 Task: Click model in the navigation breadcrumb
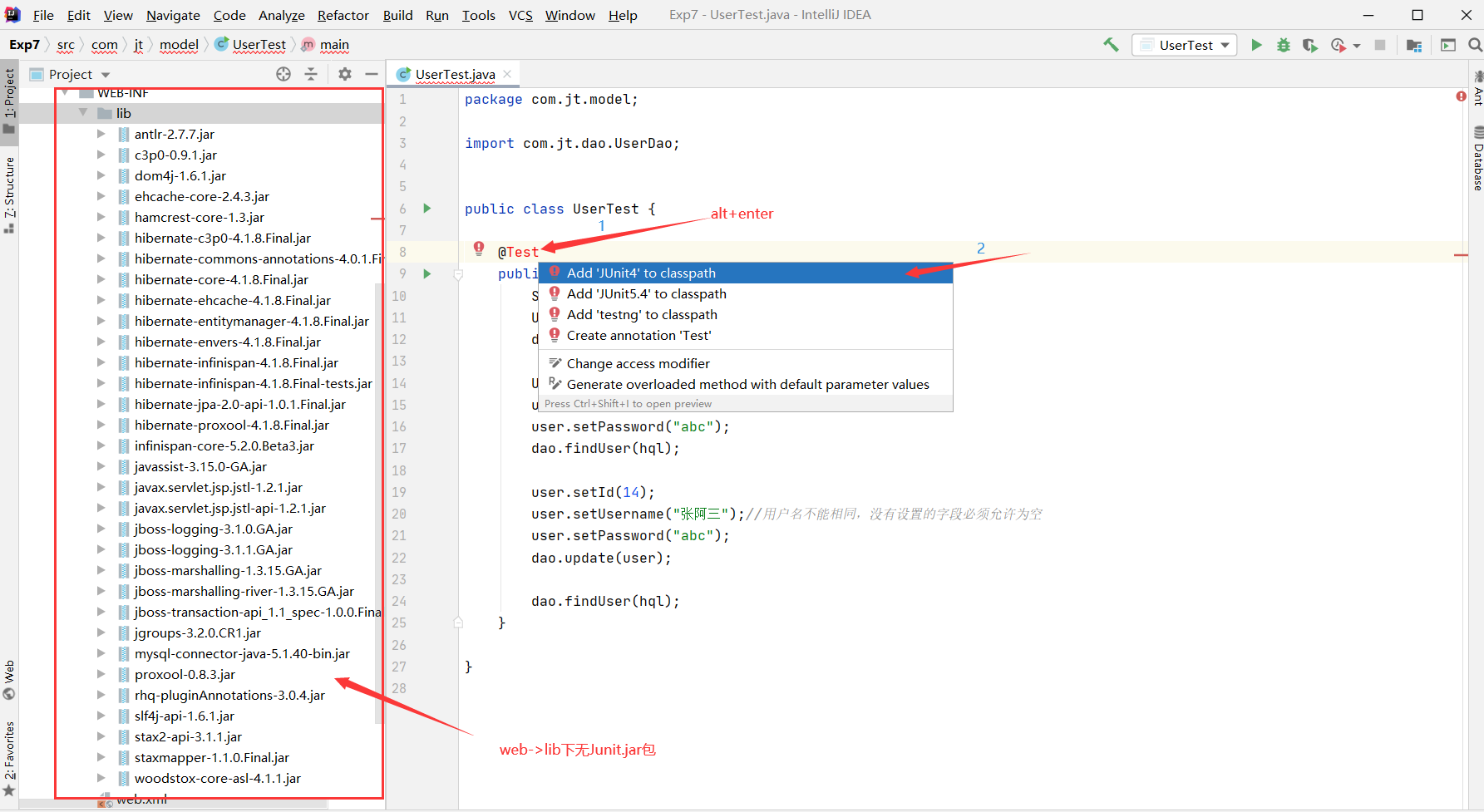pos(179,45)
